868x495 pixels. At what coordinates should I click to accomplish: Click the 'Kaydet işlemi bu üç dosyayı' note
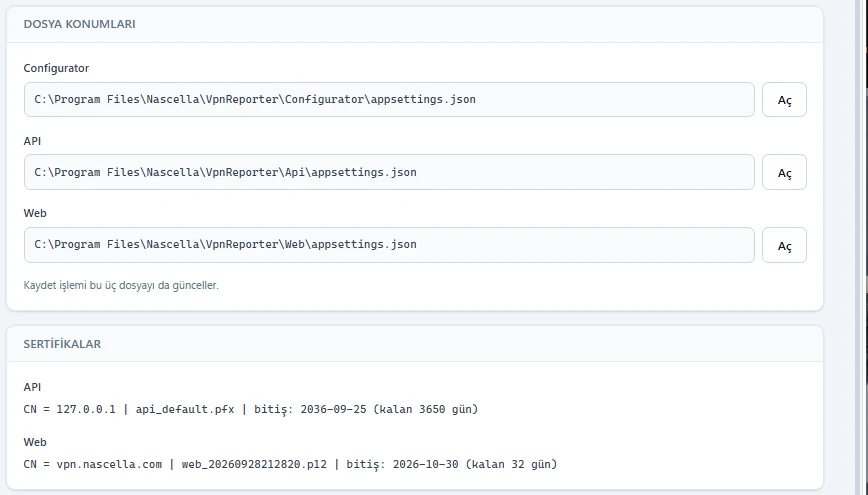click(x=121, y=285)
